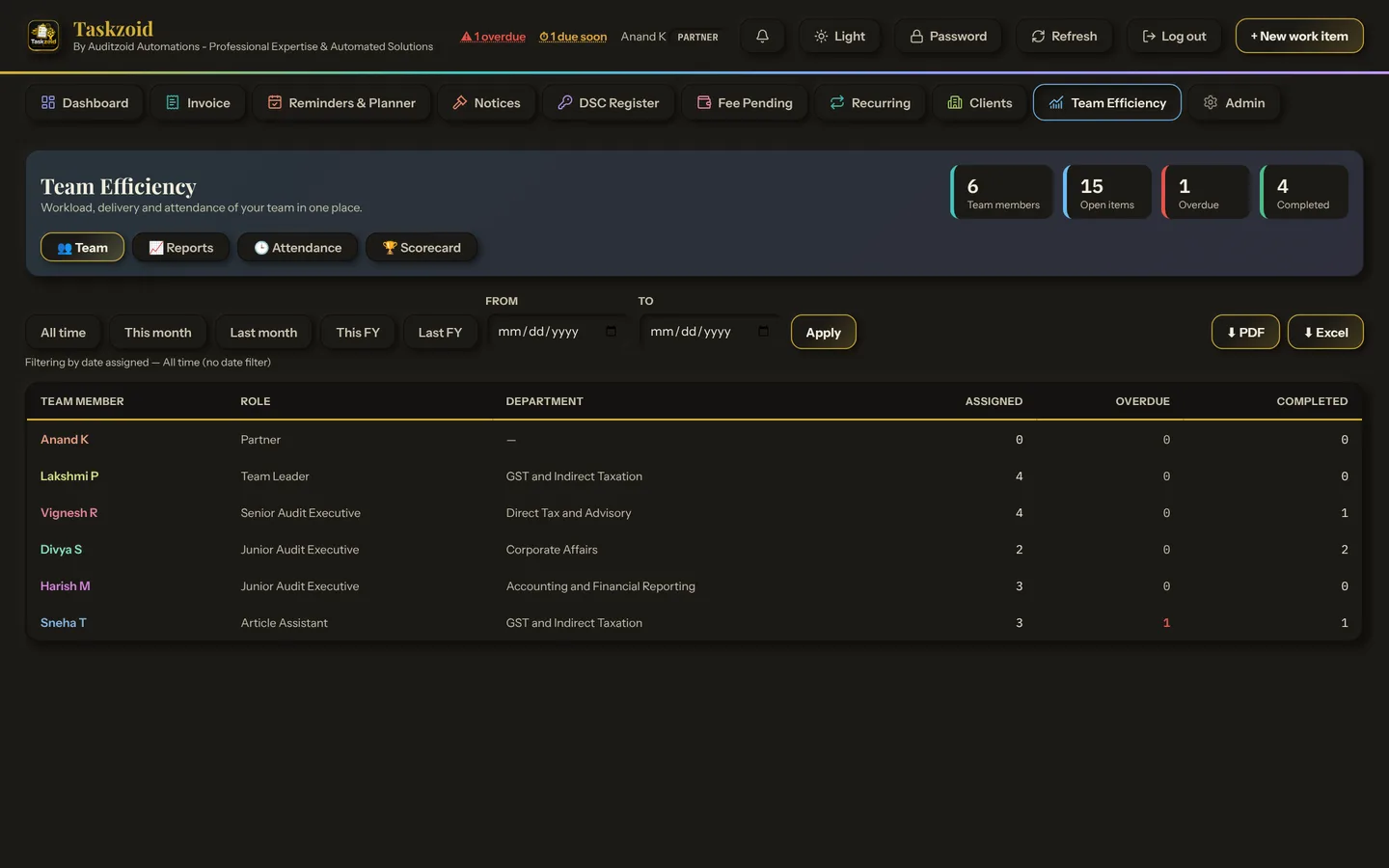Open the Clients tab
The width and height of the screenshot is (1389, 868).
980,102
